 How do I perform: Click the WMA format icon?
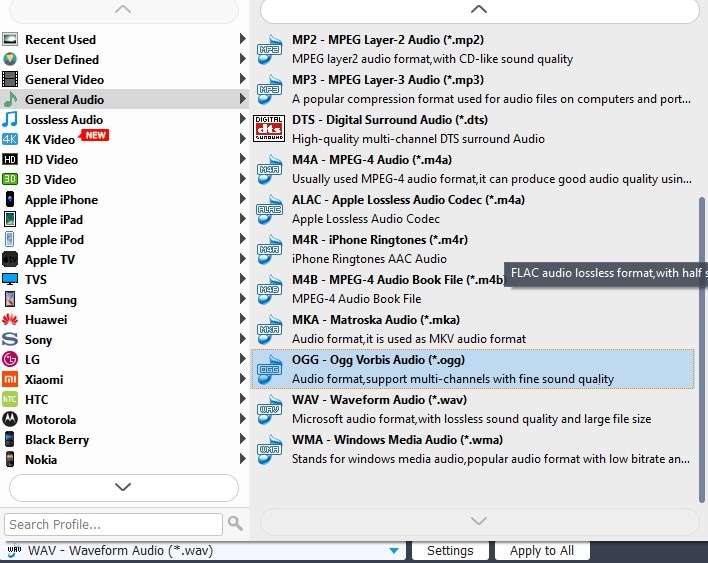pyautogui.click(x=270, y=449)
